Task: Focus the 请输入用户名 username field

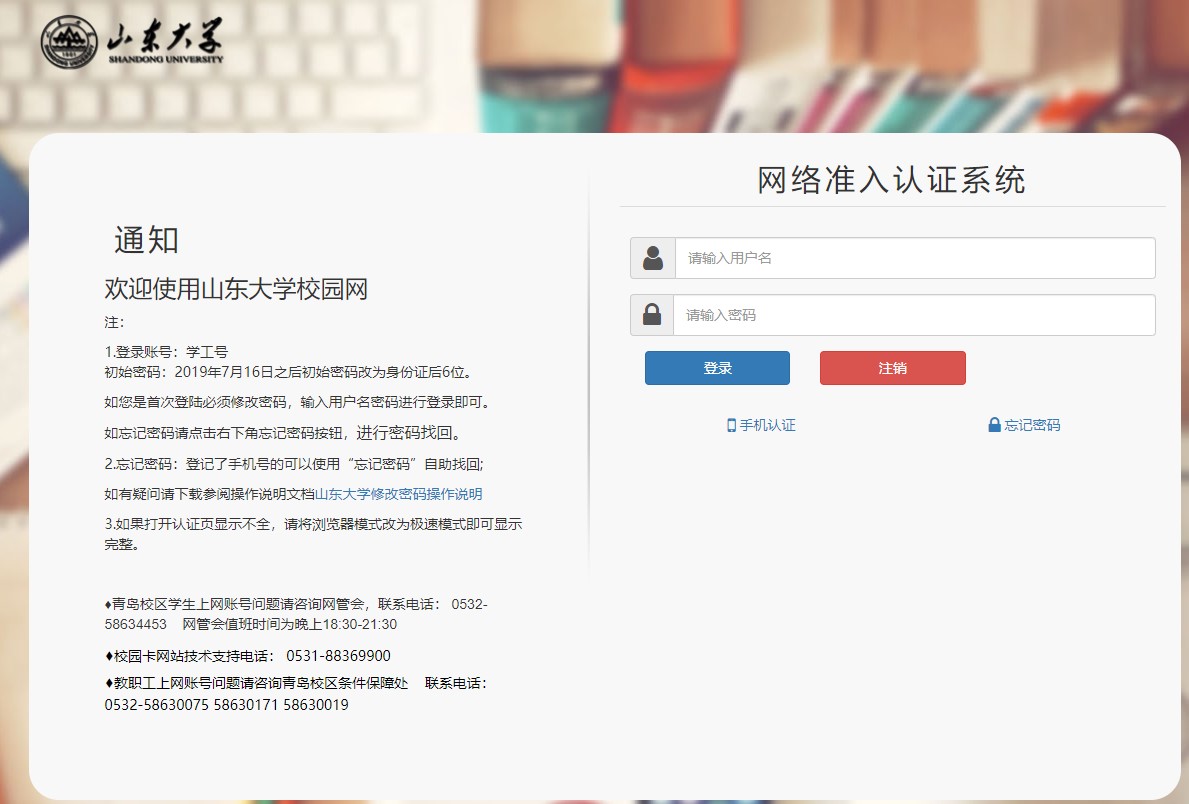Action: (x=914, y=258)
